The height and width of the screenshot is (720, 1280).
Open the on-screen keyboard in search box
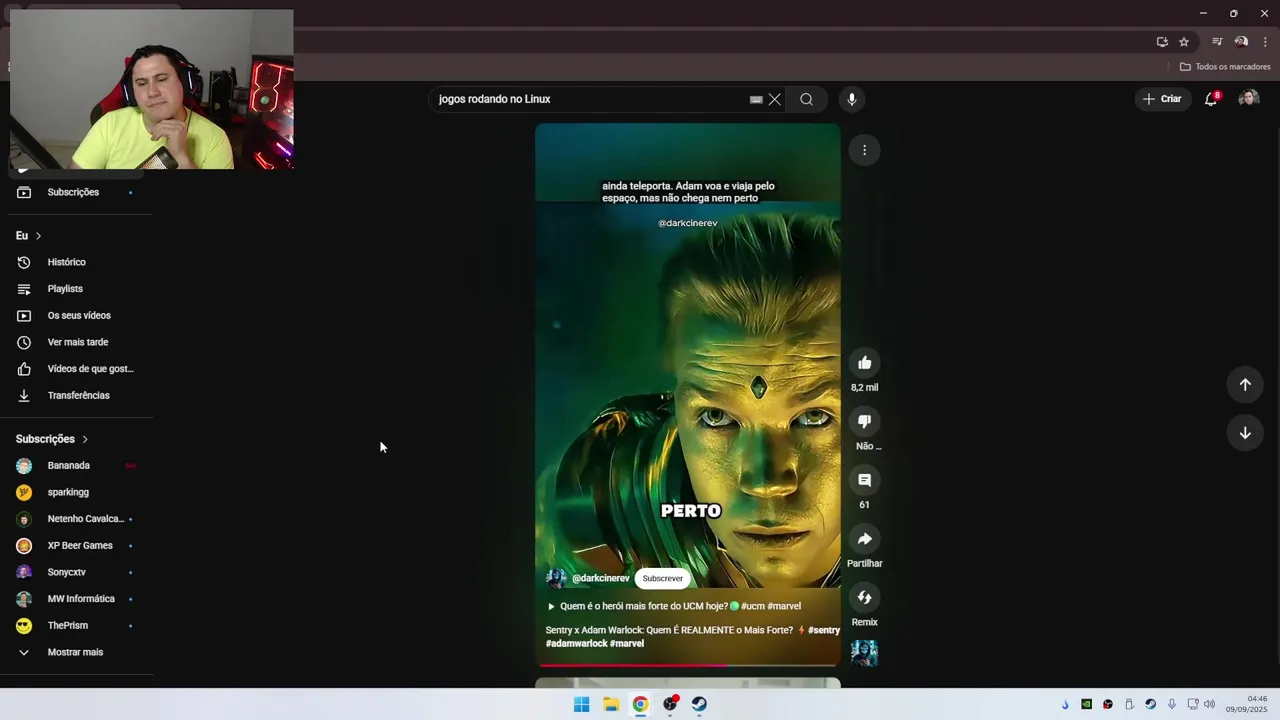[x=756, y=99]
